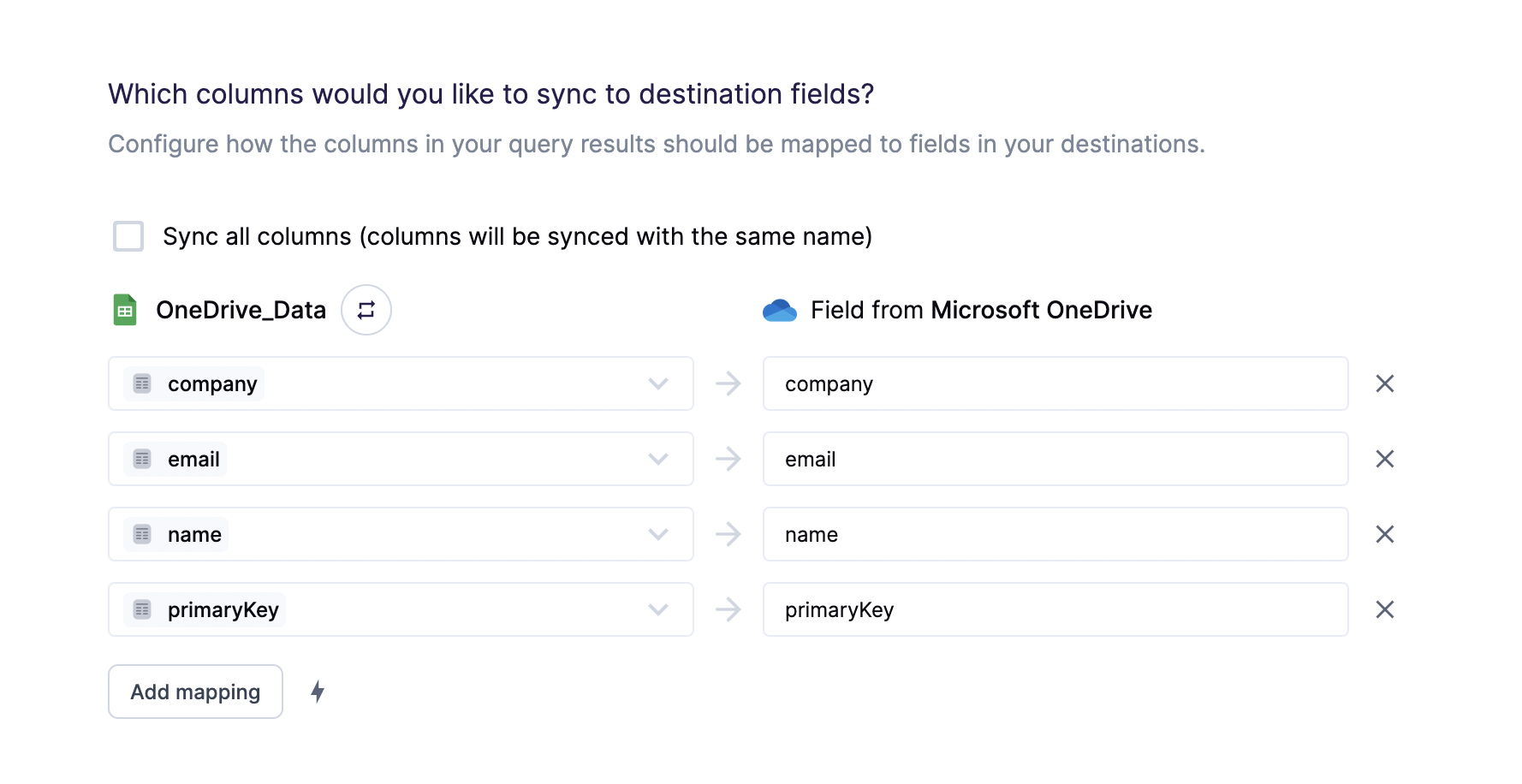Screen dimensions: 1522x784
Task: Click the Google Sheets icon next to OneDrive_Data
Action: [125, 310]
